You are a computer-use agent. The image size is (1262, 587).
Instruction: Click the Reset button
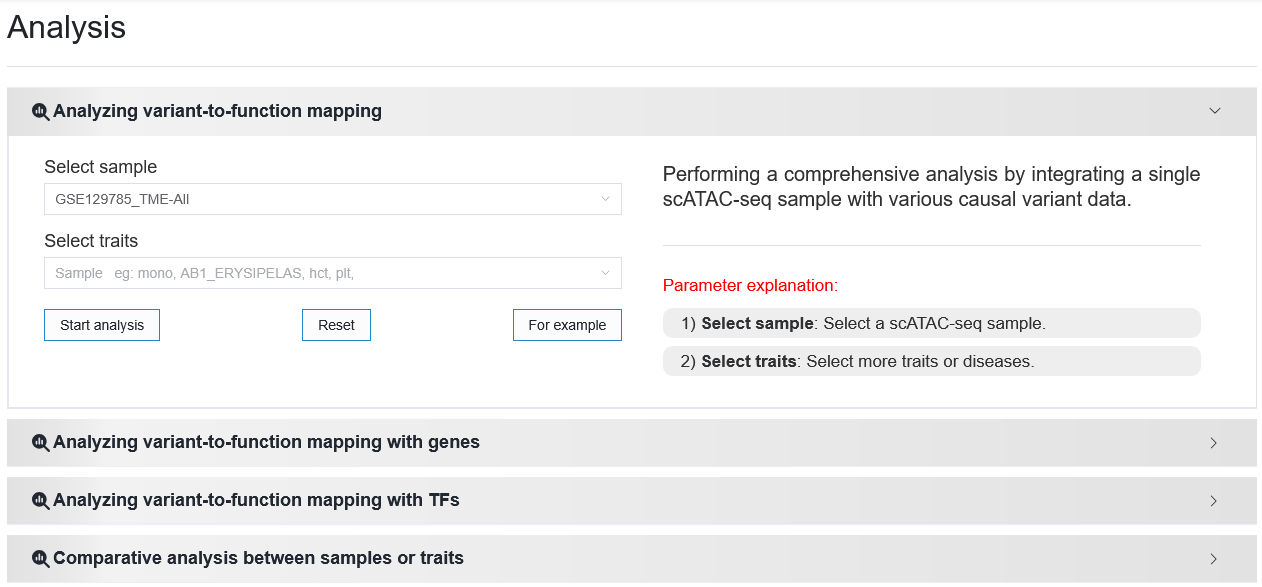(336, 325)
